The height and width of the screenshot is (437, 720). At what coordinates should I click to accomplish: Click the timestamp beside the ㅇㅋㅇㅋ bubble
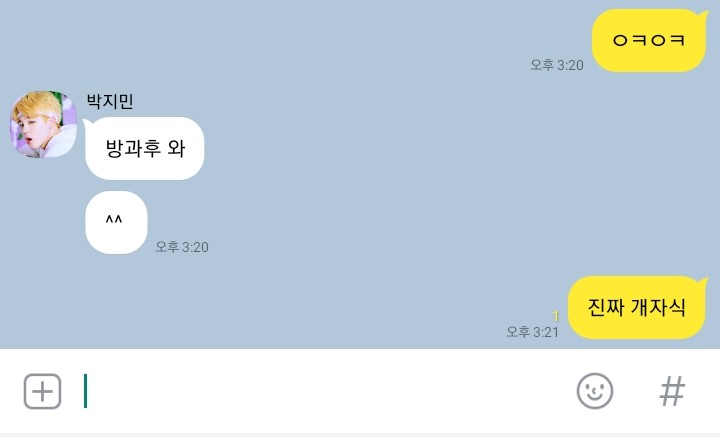(x=557, y=65)
